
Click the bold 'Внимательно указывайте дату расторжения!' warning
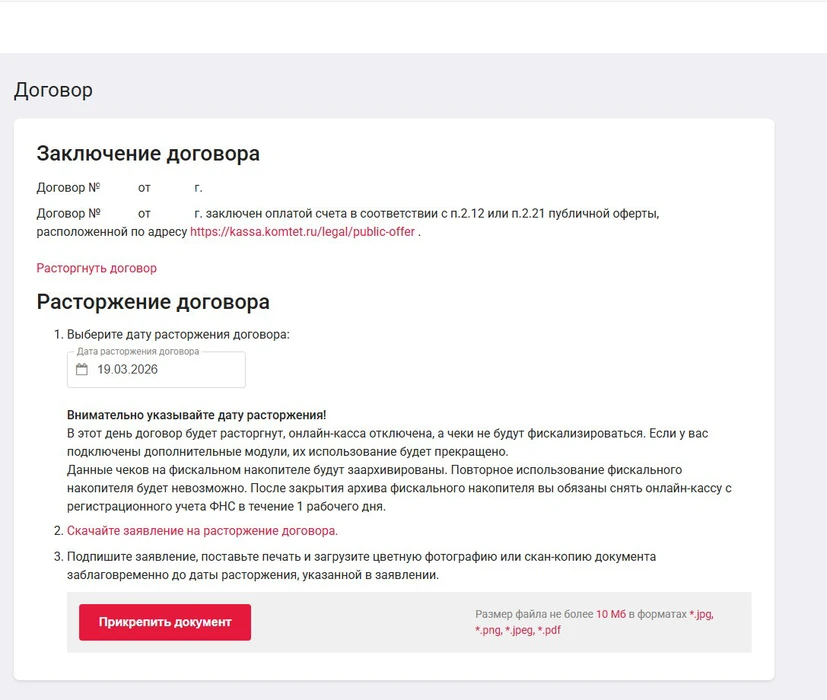point(196,415)
